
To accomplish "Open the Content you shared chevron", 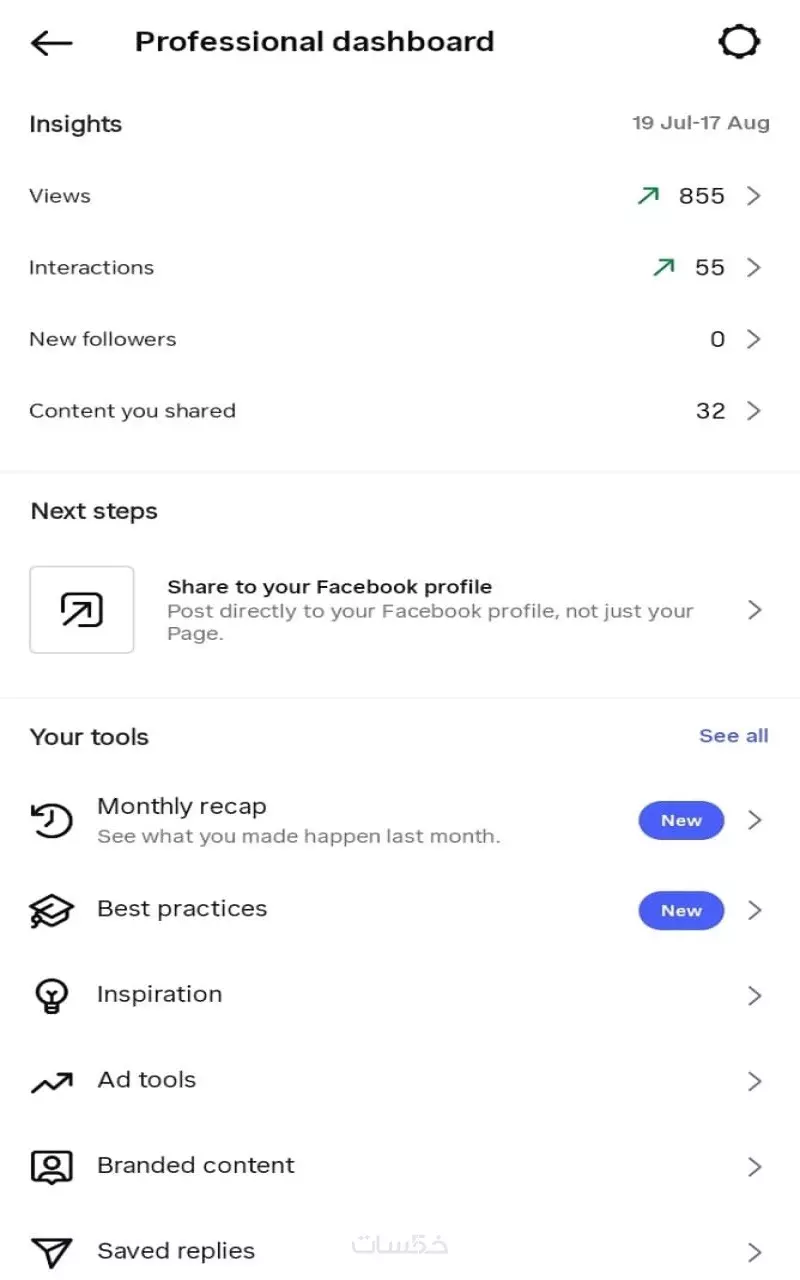I will [754, 411].
